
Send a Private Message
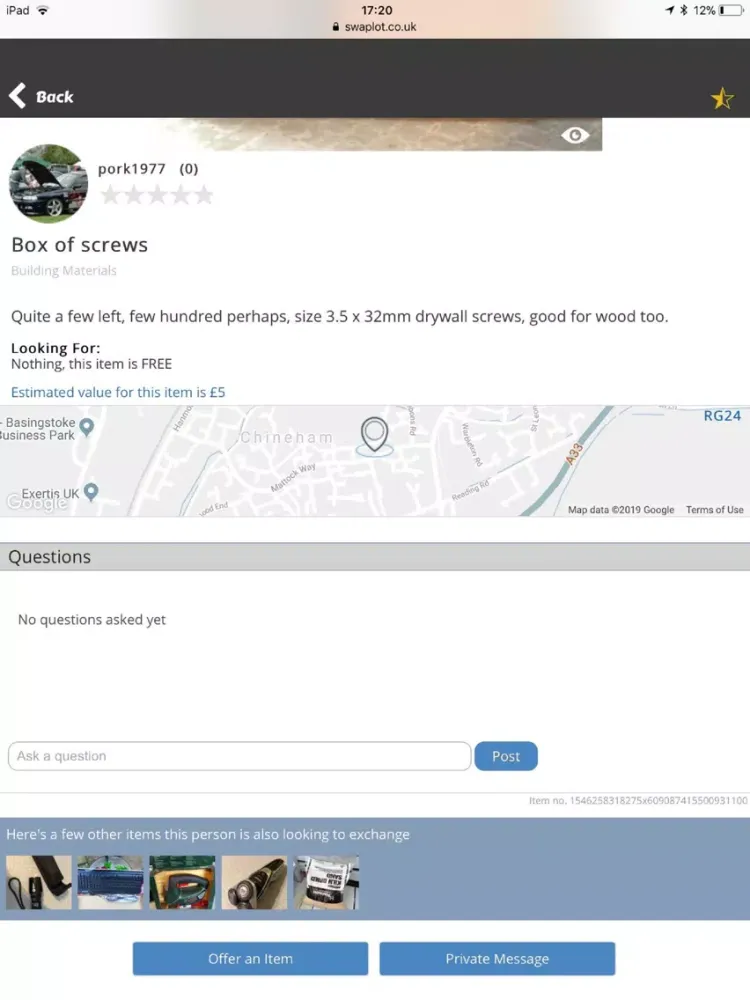click(x=497, y=959)
